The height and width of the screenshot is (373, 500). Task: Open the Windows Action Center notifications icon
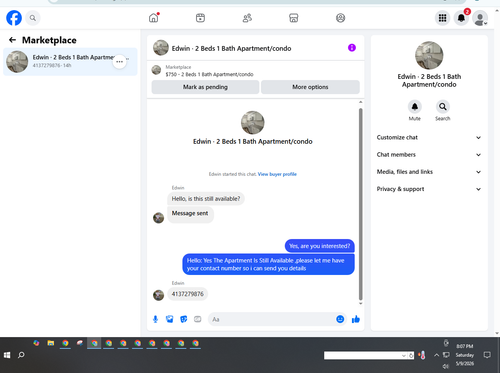[487, 355]
